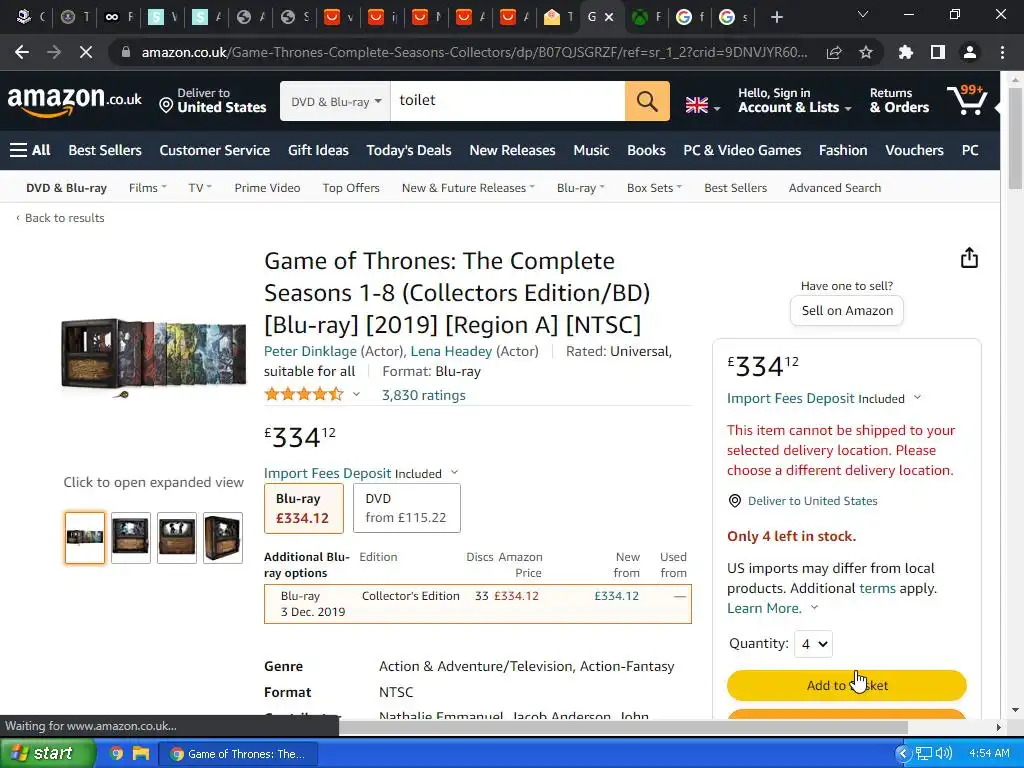Open the Peter Dinklage actor link
The height and width of the screenshot is (768, 1024).
click(x=310, y=351)
